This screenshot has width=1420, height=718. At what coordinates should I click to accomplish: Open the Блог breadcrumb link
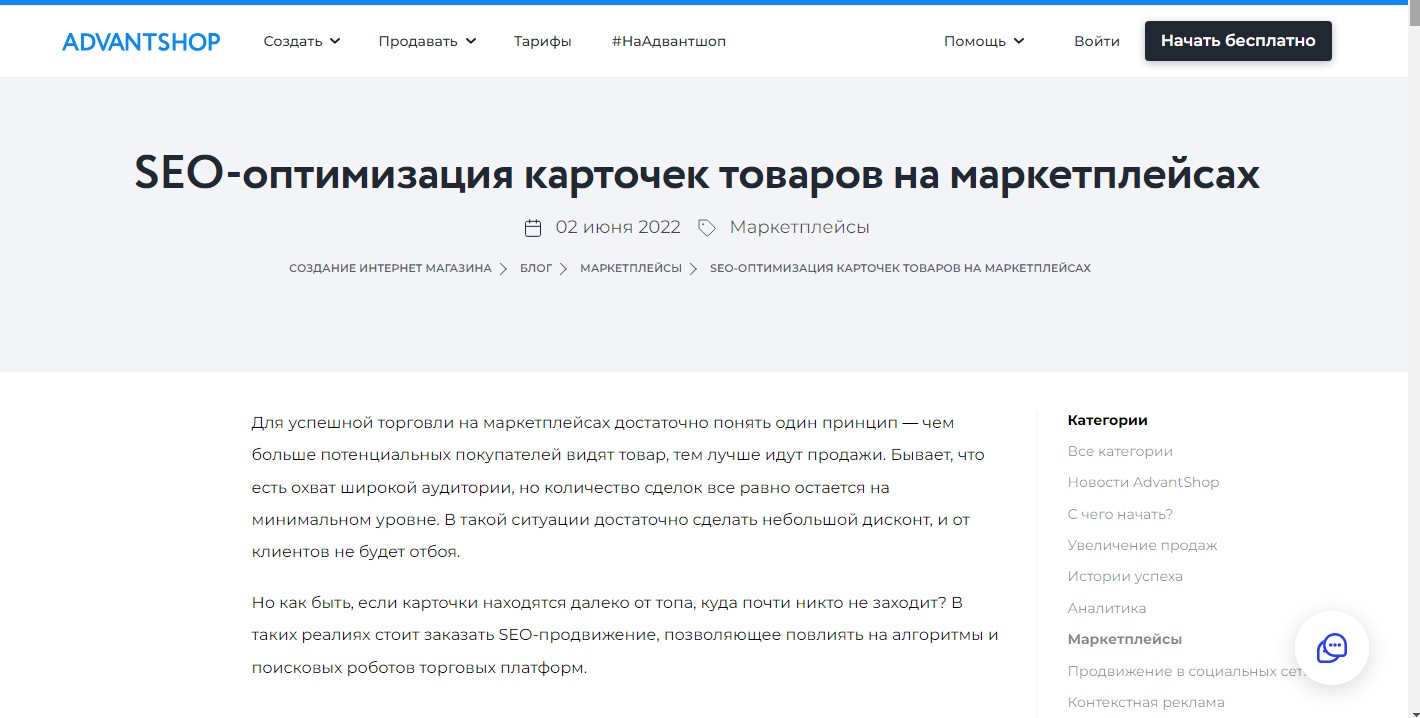(x=536, y=268)
